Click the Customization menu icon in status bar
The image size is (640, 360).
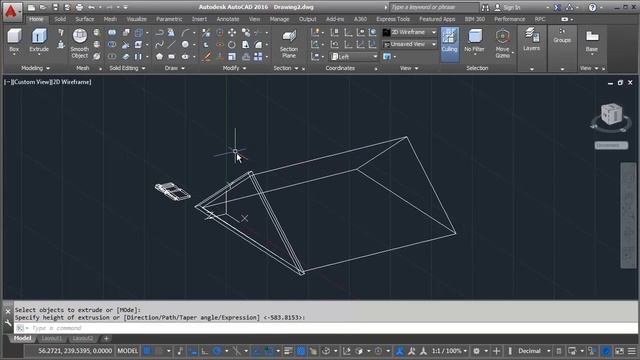click(631, 351)
